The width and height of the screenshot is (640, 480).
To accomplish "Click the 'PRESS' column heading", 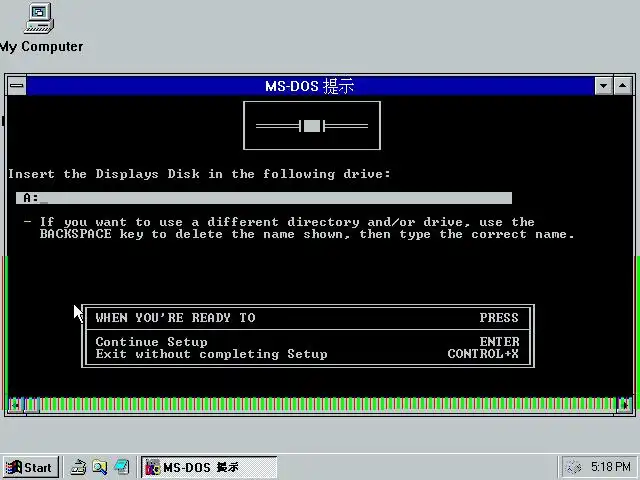I will pos(499,318).
